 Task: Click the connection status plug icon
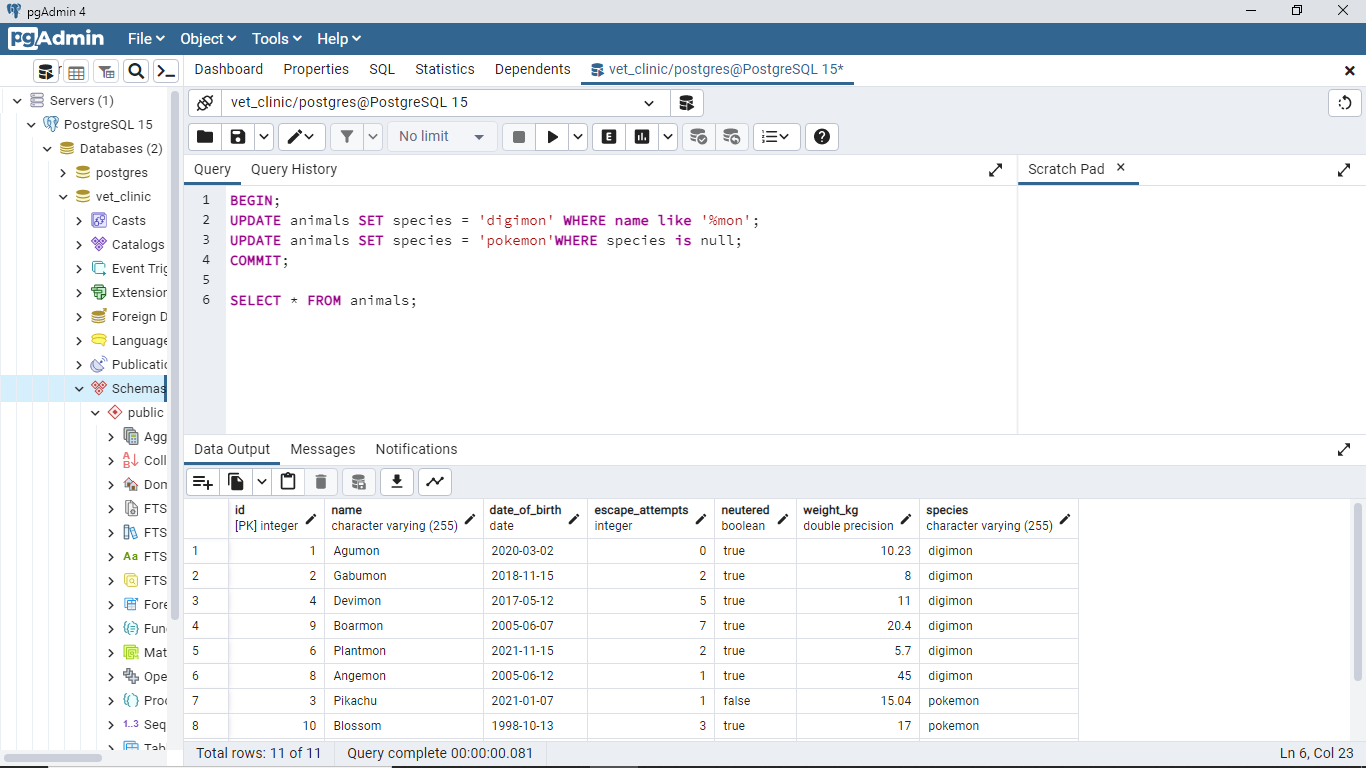coord(205,103)
